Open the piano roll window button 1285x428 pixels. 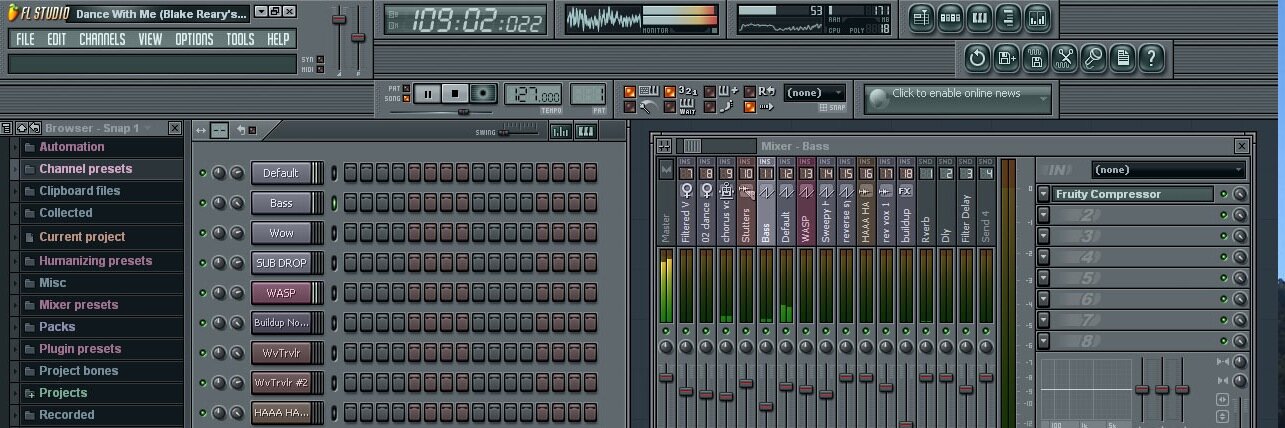click(x=979, y=17)
